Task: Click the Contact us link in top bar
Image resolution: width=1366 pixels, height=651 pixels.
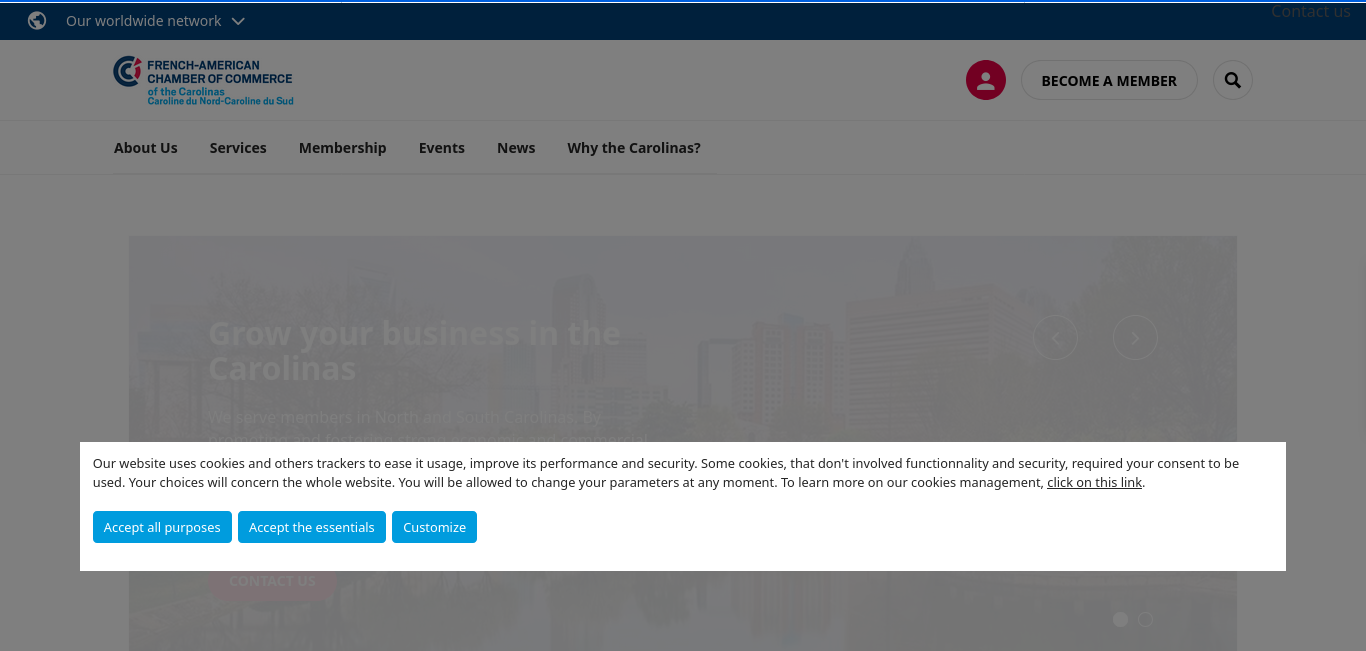Action: coord(1311,12)
